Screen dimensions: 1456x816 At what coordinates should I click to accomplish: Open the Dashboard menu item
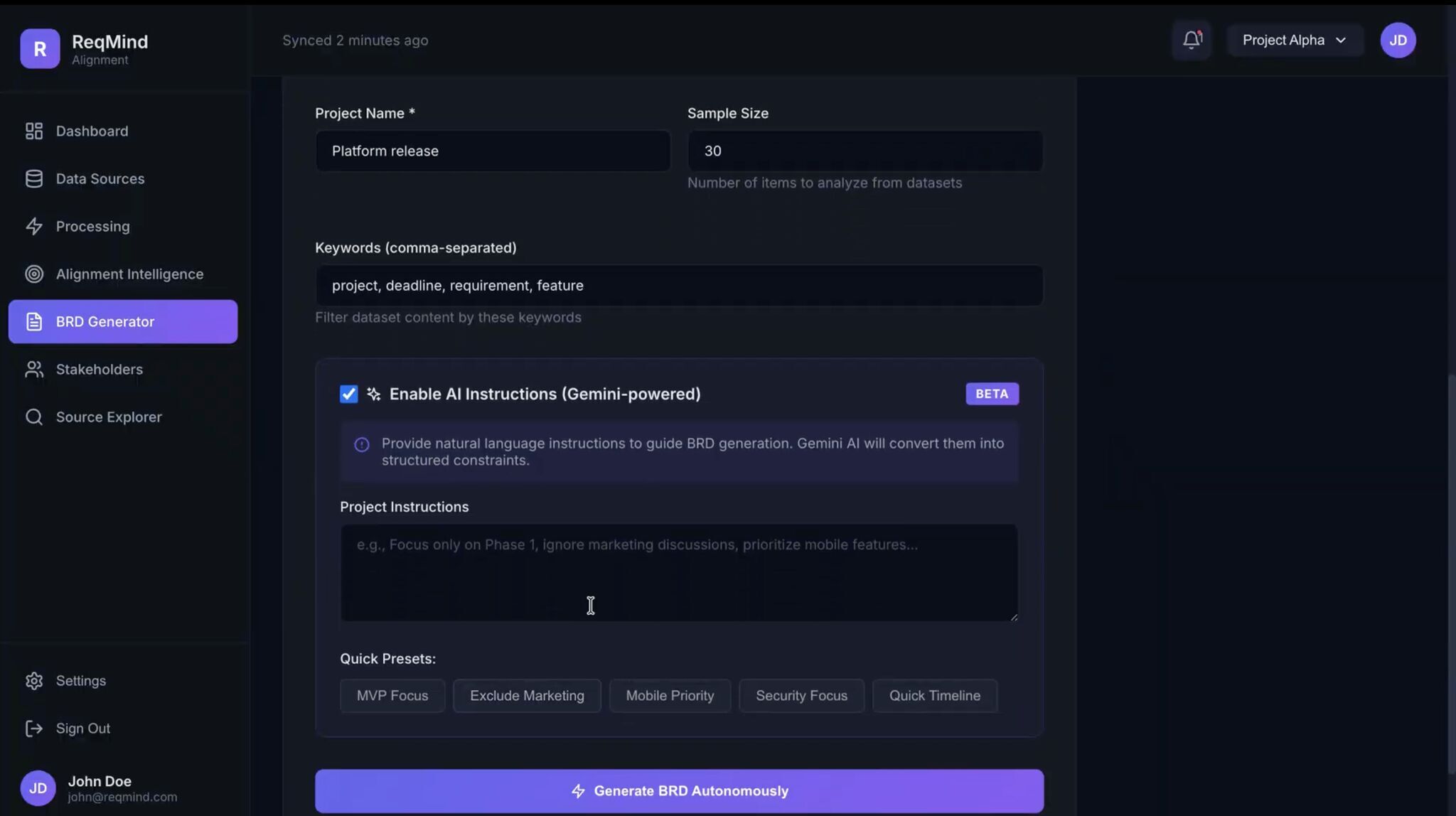click(123, 131)
